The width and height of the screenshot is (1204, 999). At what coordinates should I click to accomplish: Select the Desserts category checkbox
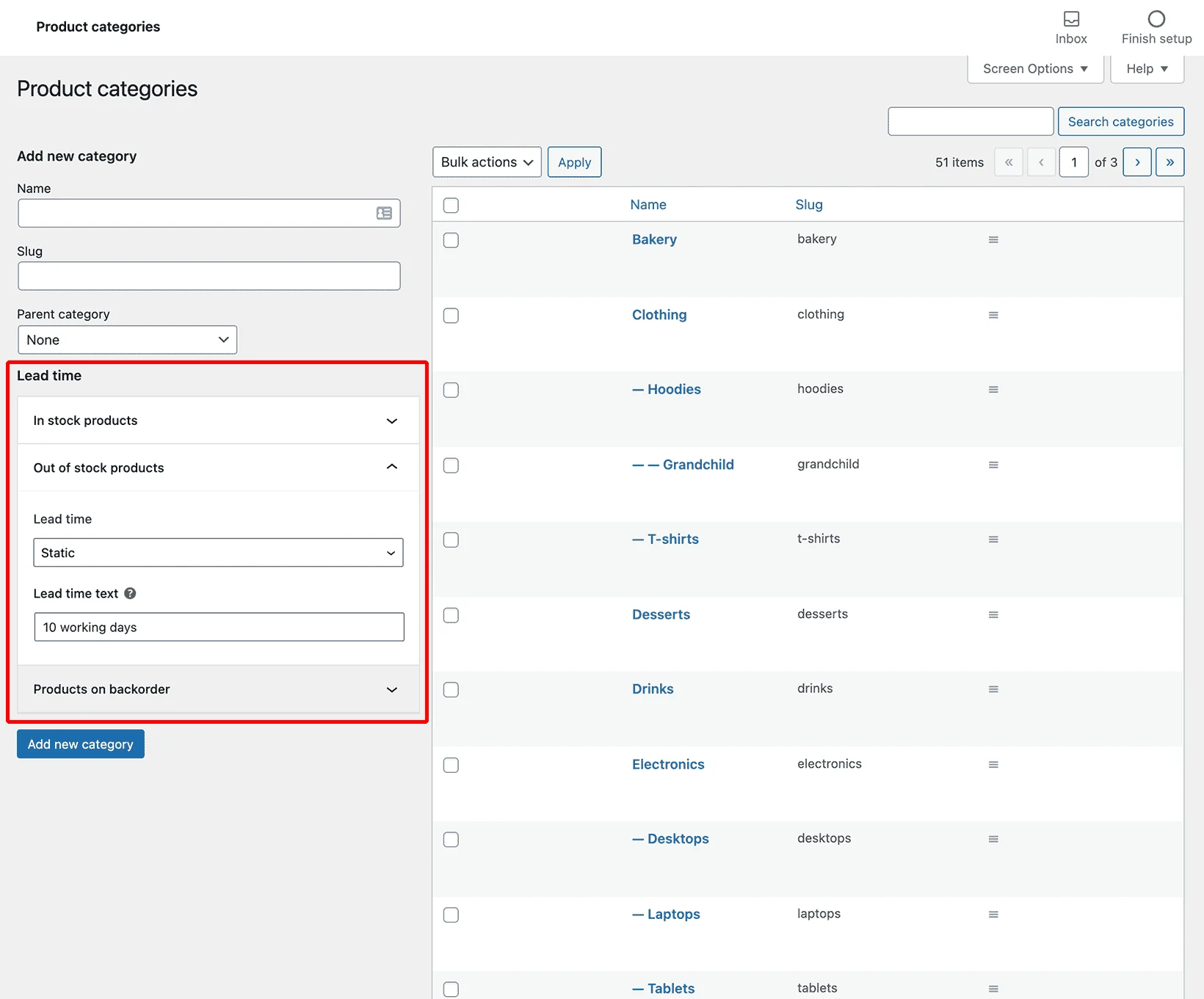[451, 615]
